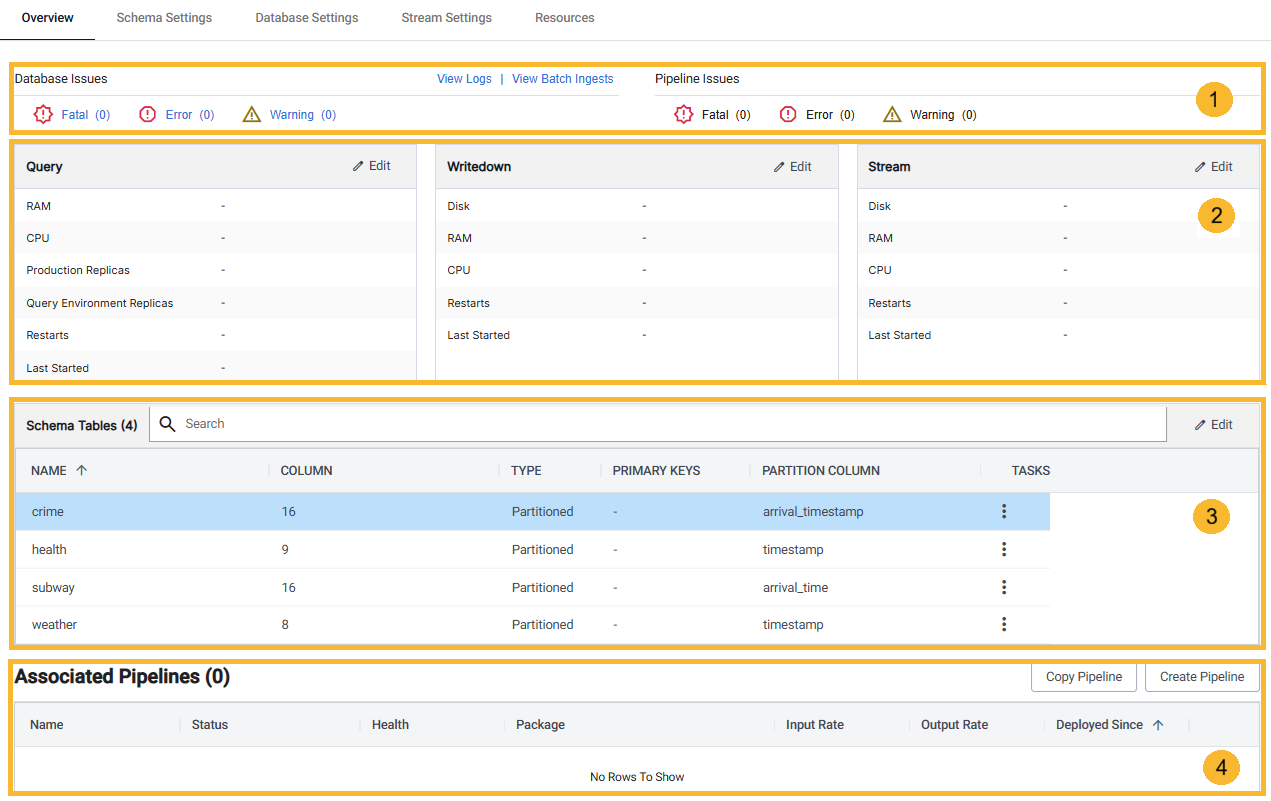The height and width of the screenshot is (801, 1271).
Task: Open the Schema Settings tab
Action: (164, 18)
